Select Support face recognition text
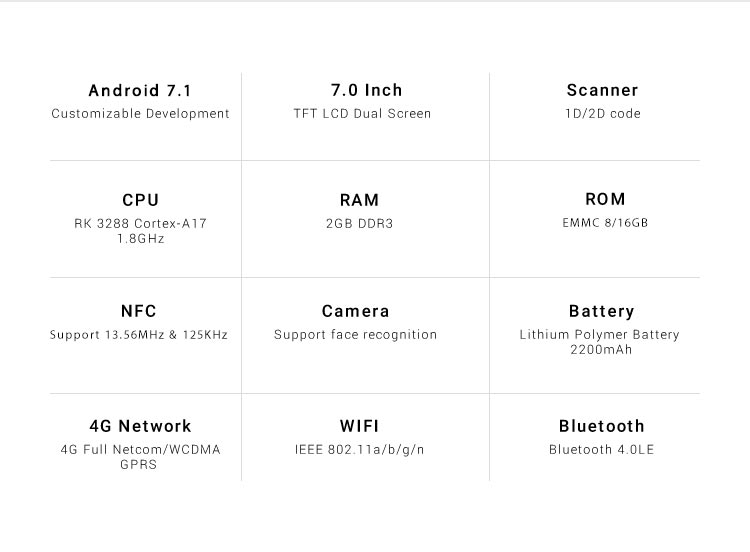 [355, 334]
